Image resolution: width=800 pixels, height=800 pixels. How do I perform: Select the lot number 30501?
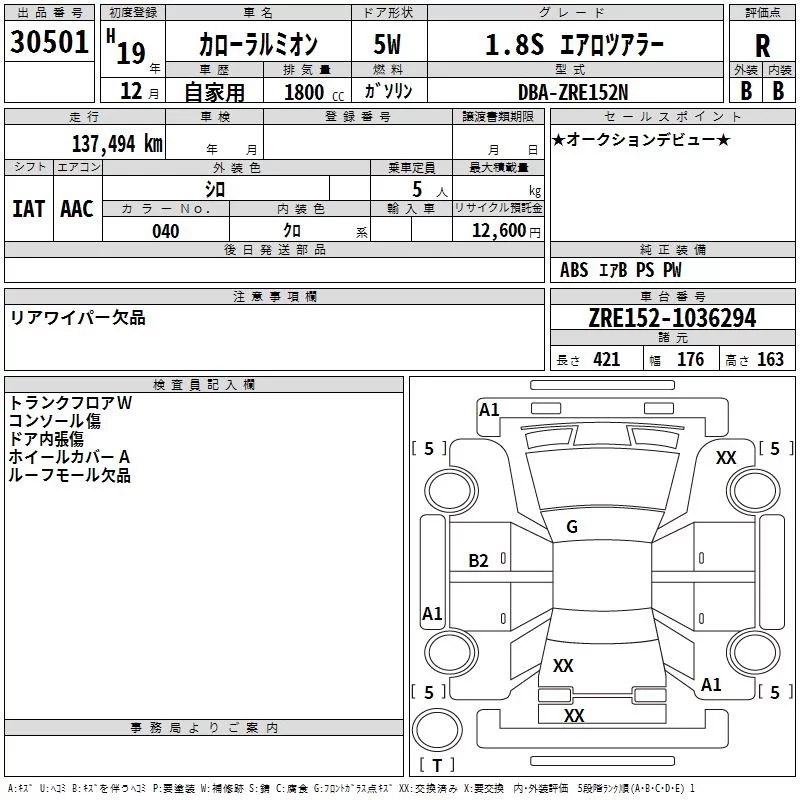[x=49, y=43]
